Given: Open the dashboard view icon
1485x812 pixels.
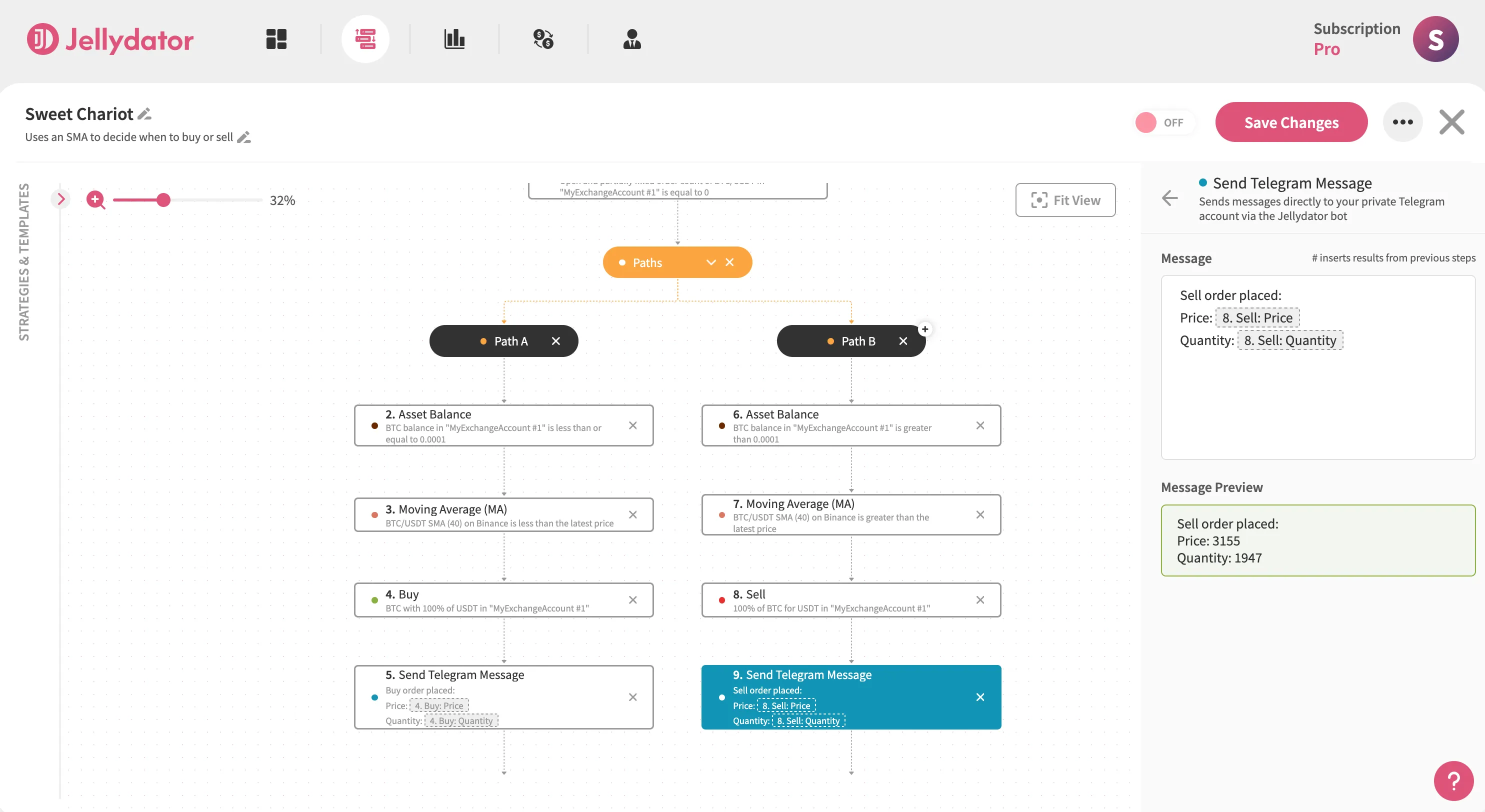Looking at the screenshot, I should [x=275, y=38].
